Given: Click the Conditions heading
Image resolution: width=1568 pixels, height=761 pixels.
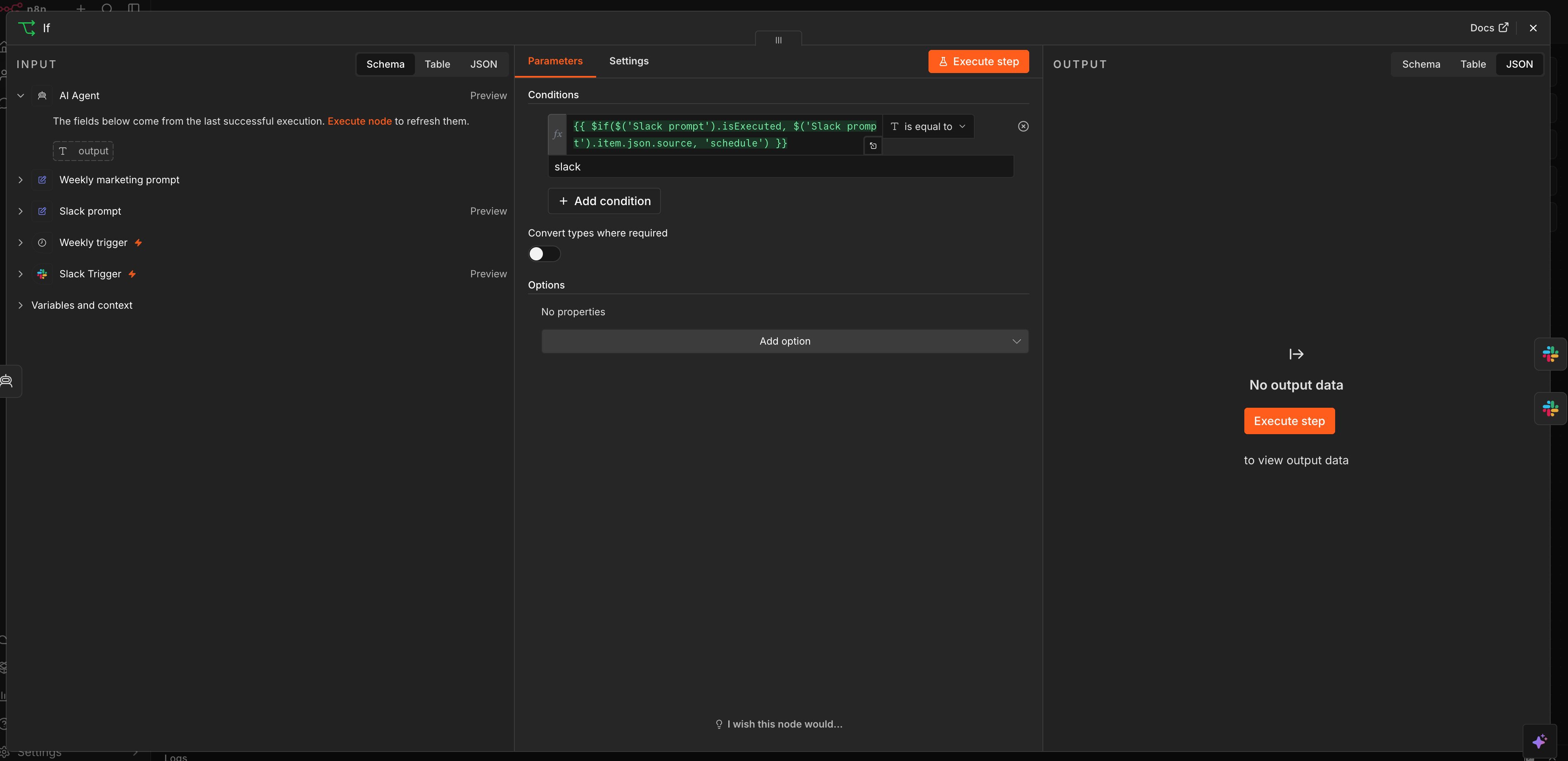Looking at the screenshot, I should pyautogui.click(x=553, y=95).
